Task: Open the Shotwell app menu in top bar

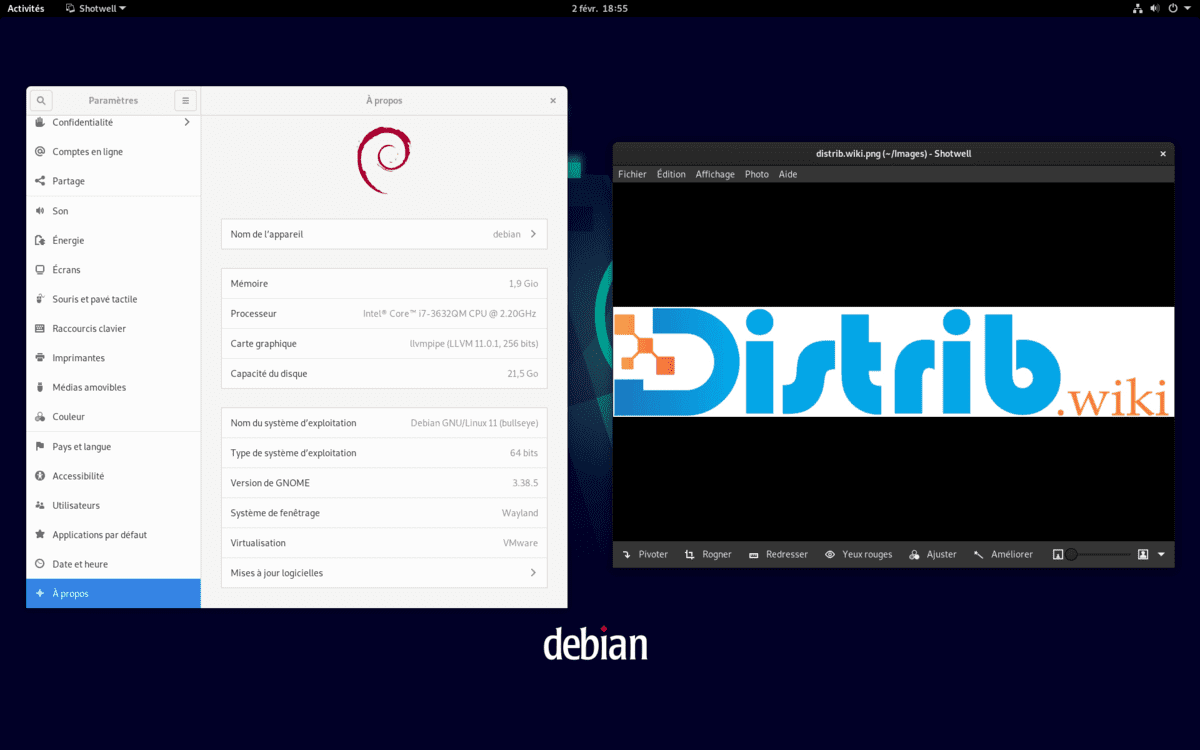Action: [96, 8]
